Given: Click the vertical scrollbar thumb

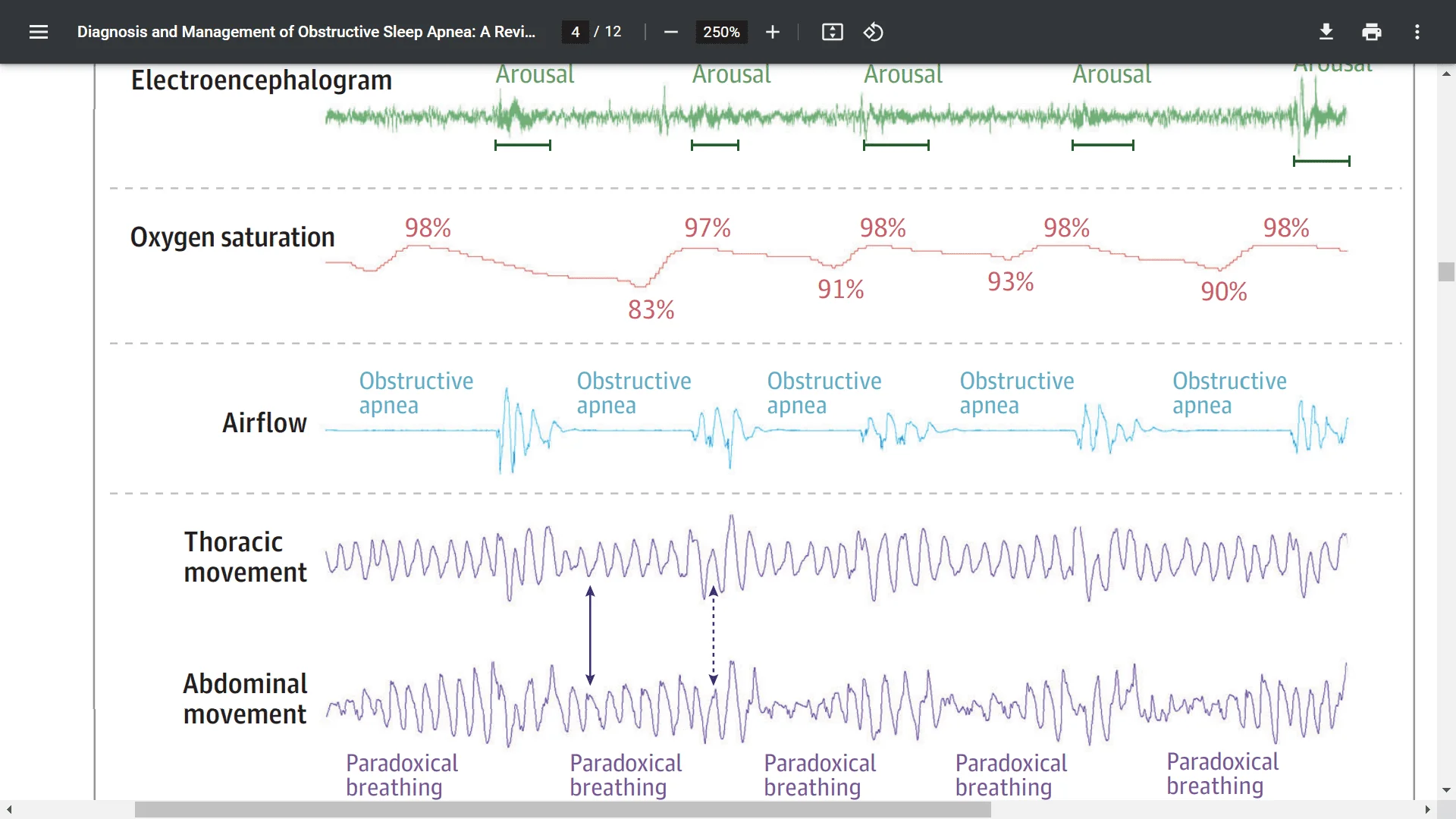Looking at the screenshot, I should pyautogui.click(x=1446, y=271).
